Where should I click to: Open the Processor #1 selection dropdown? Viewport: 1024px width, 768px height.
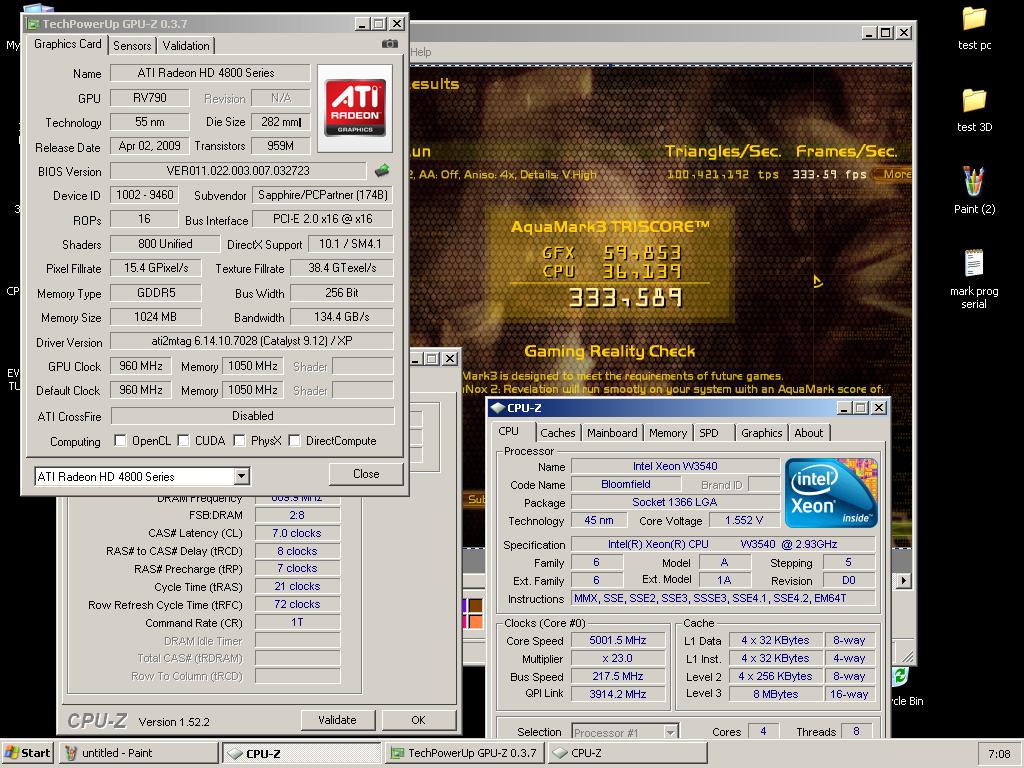(670, 732)
